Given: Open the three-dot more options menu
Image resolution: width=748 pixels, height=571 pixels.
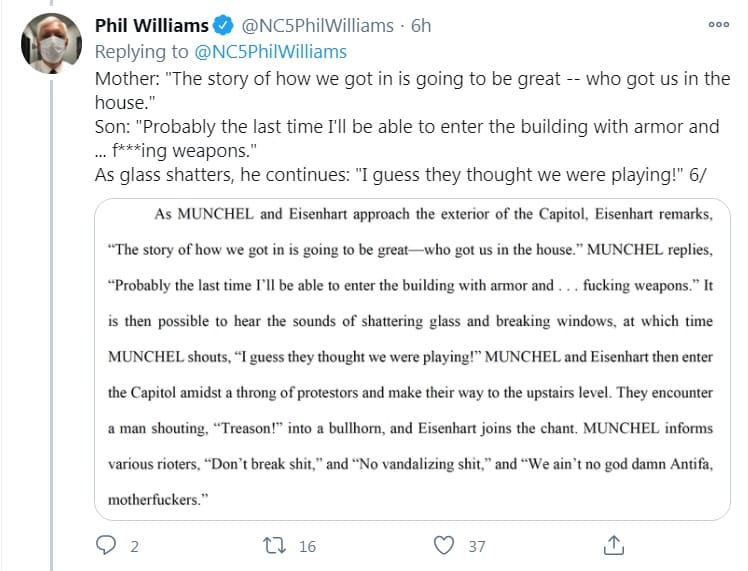Looking at the screenshot, I should 718,26.
